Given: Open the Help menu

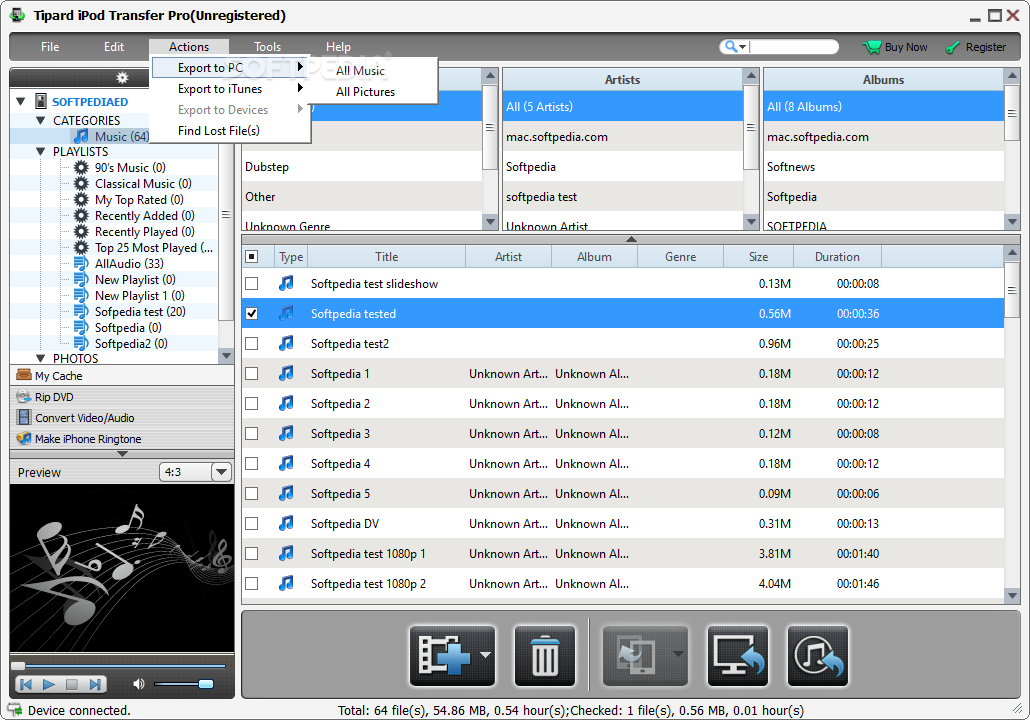Looking at the screenshot, I should (x=338, y=47).
